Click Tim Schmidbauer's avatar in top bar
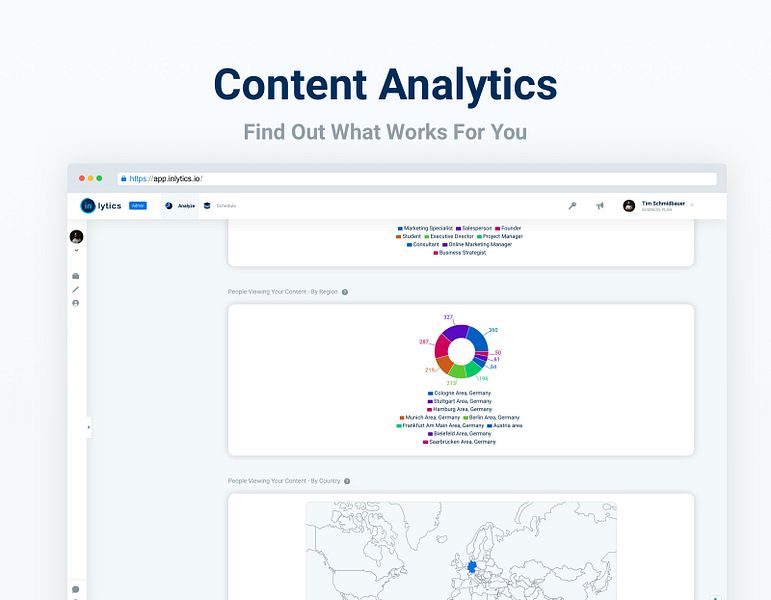This screenshot has width=771, height=600. 629,206
